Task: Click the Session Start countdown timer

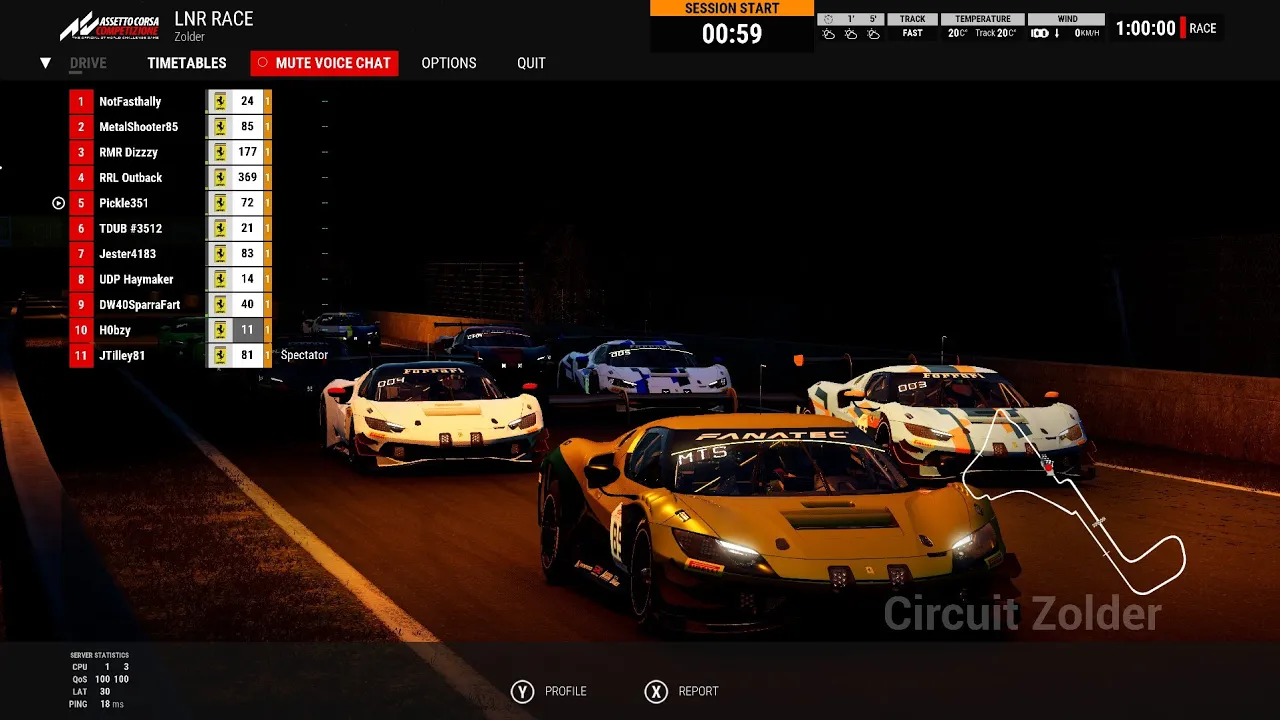Action: pyautogui.click(x=732, y=34)
